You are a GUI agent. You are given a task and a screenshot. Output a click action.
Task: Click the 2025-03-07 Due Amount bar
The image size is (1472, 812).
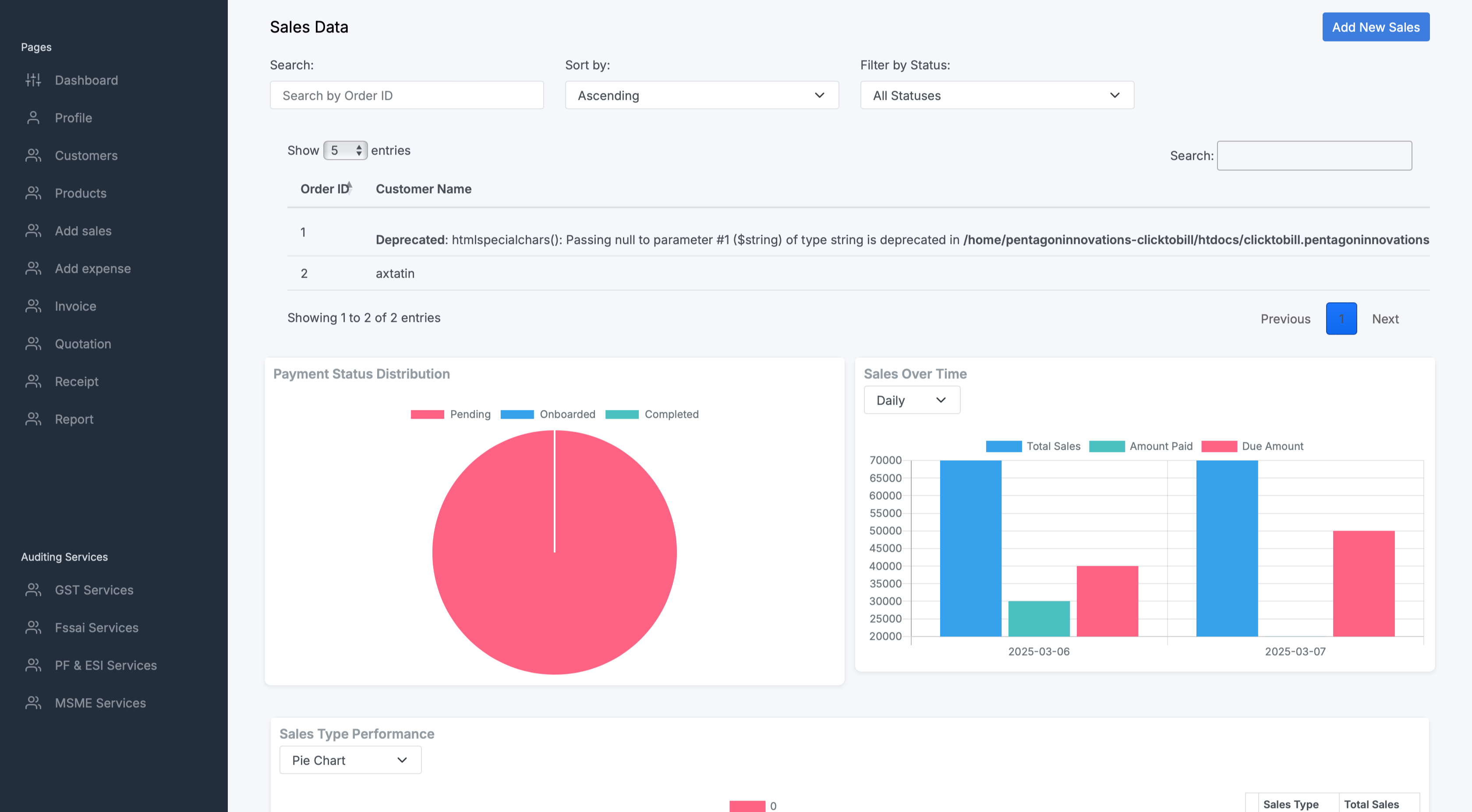point(1363,583)
